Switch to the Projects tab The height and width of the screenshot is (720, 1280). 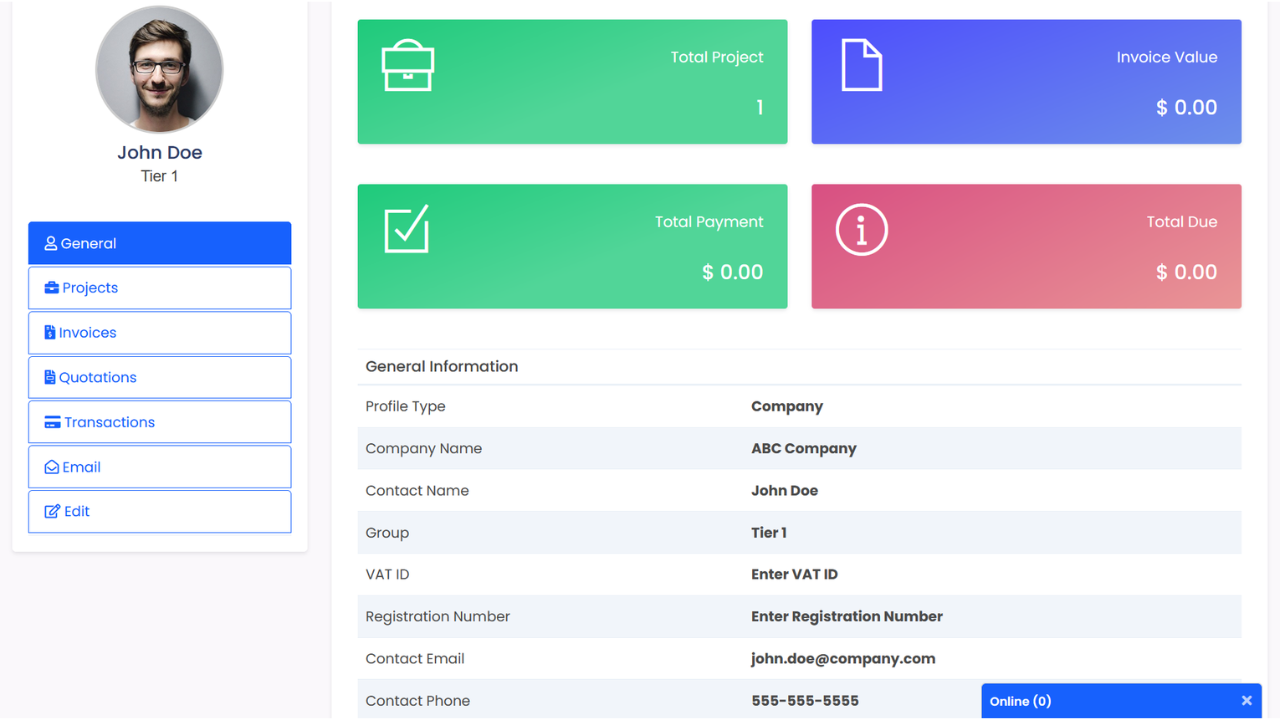coord(160,288)
